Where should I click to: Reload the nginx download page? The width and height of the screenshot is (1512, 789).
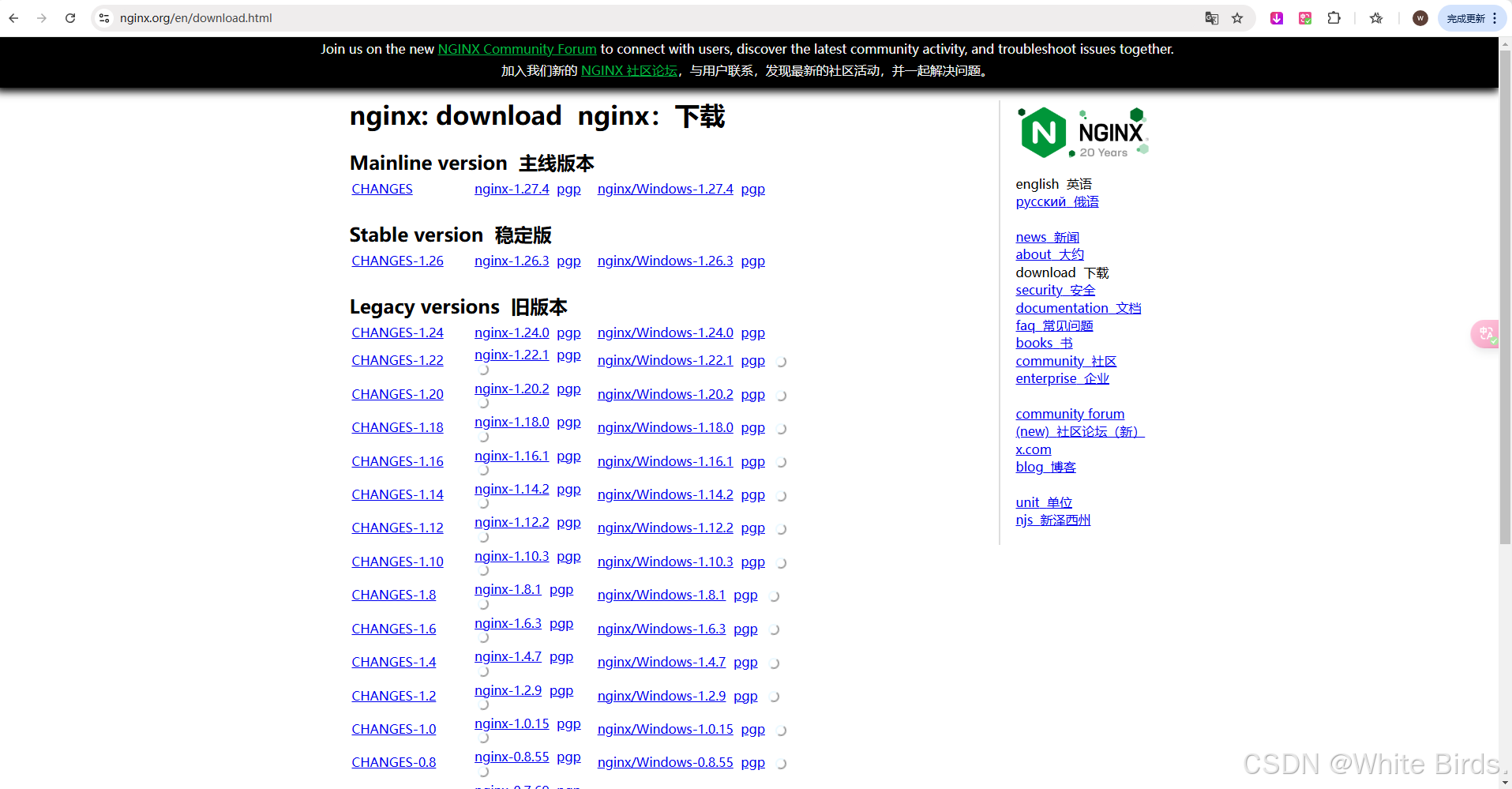click(x=69, y=17)
